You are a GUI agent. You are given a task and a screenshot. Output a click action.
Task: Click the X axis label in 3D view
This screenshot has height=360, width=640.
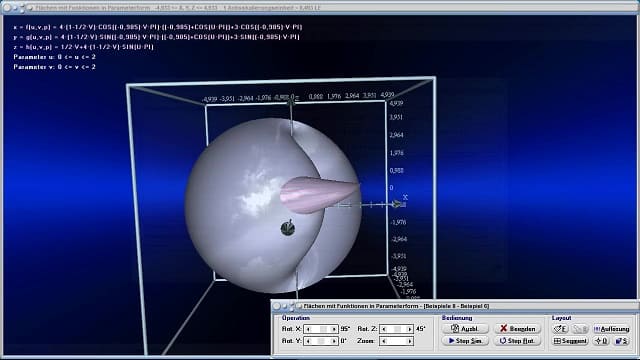point(405,197)
